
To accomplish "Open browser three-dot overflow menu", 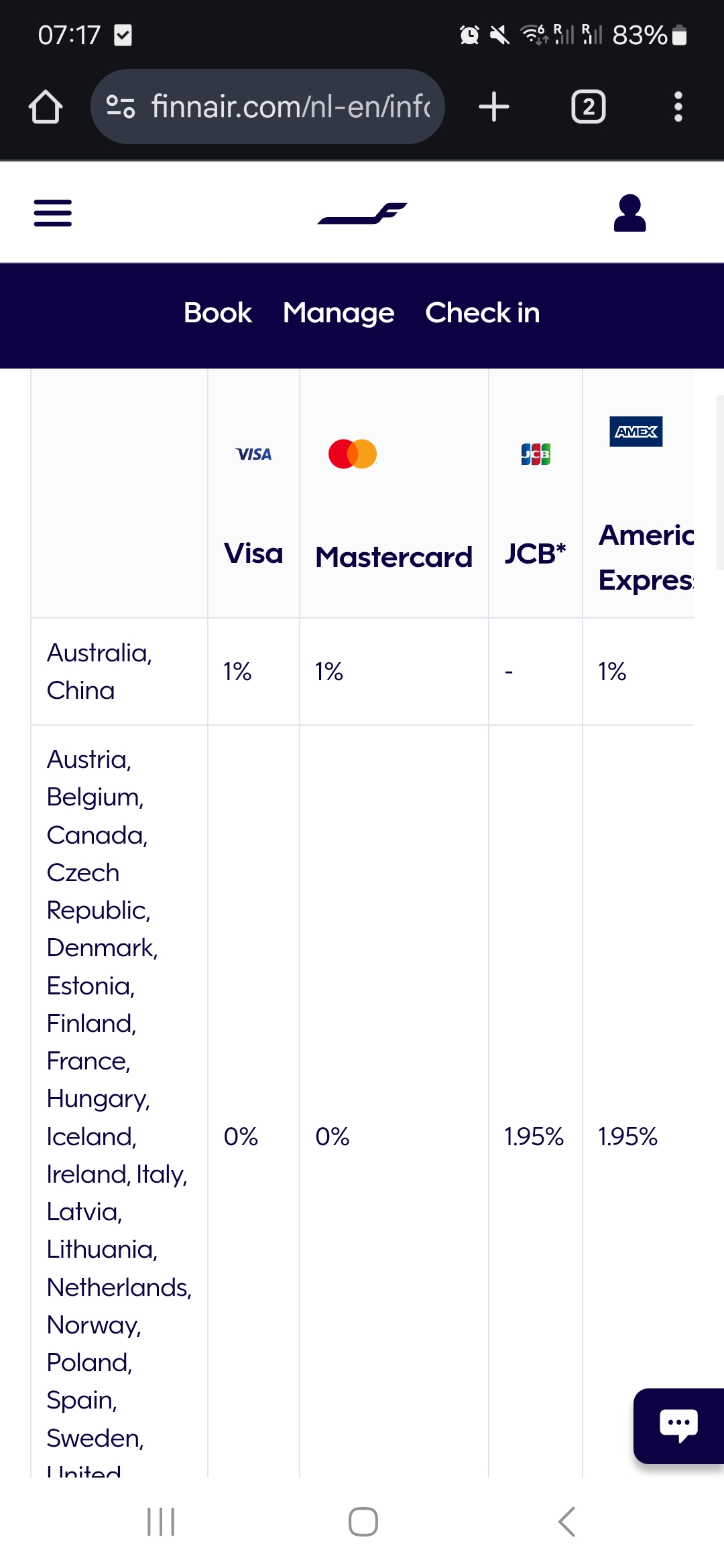I will 678,107.
